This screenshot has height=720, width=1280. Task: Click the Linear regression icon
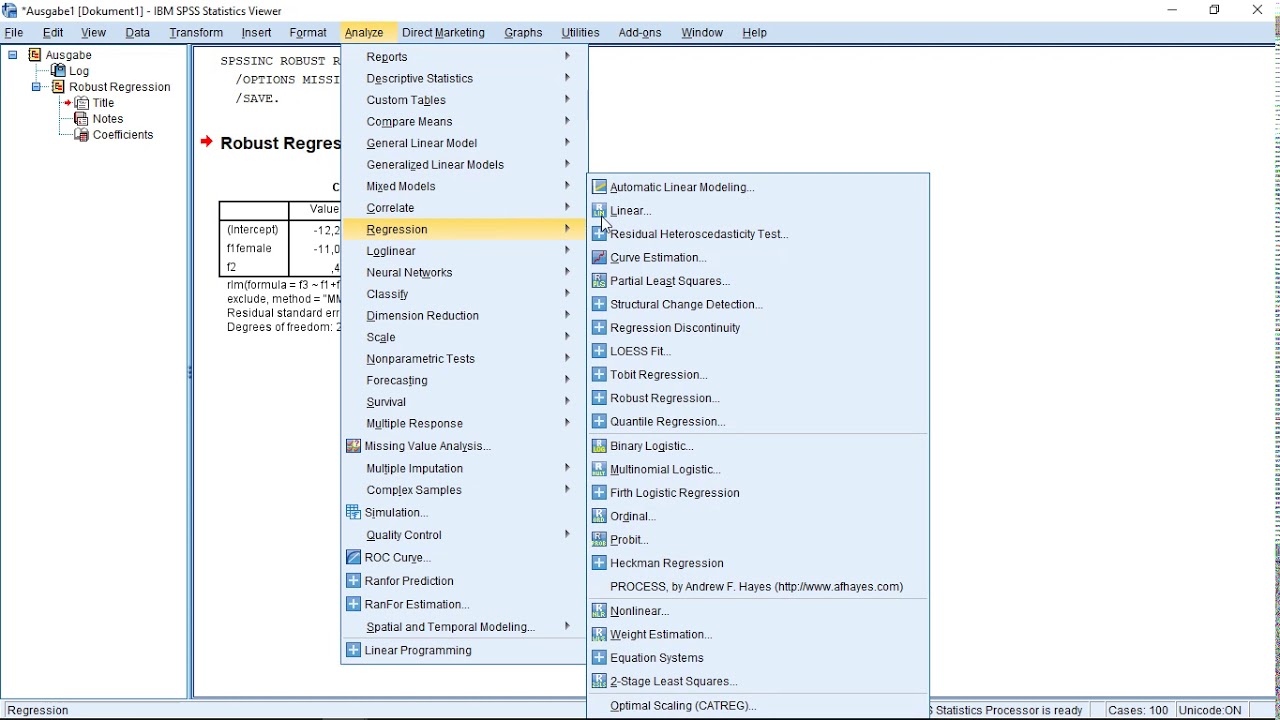[x=600, y=211]
